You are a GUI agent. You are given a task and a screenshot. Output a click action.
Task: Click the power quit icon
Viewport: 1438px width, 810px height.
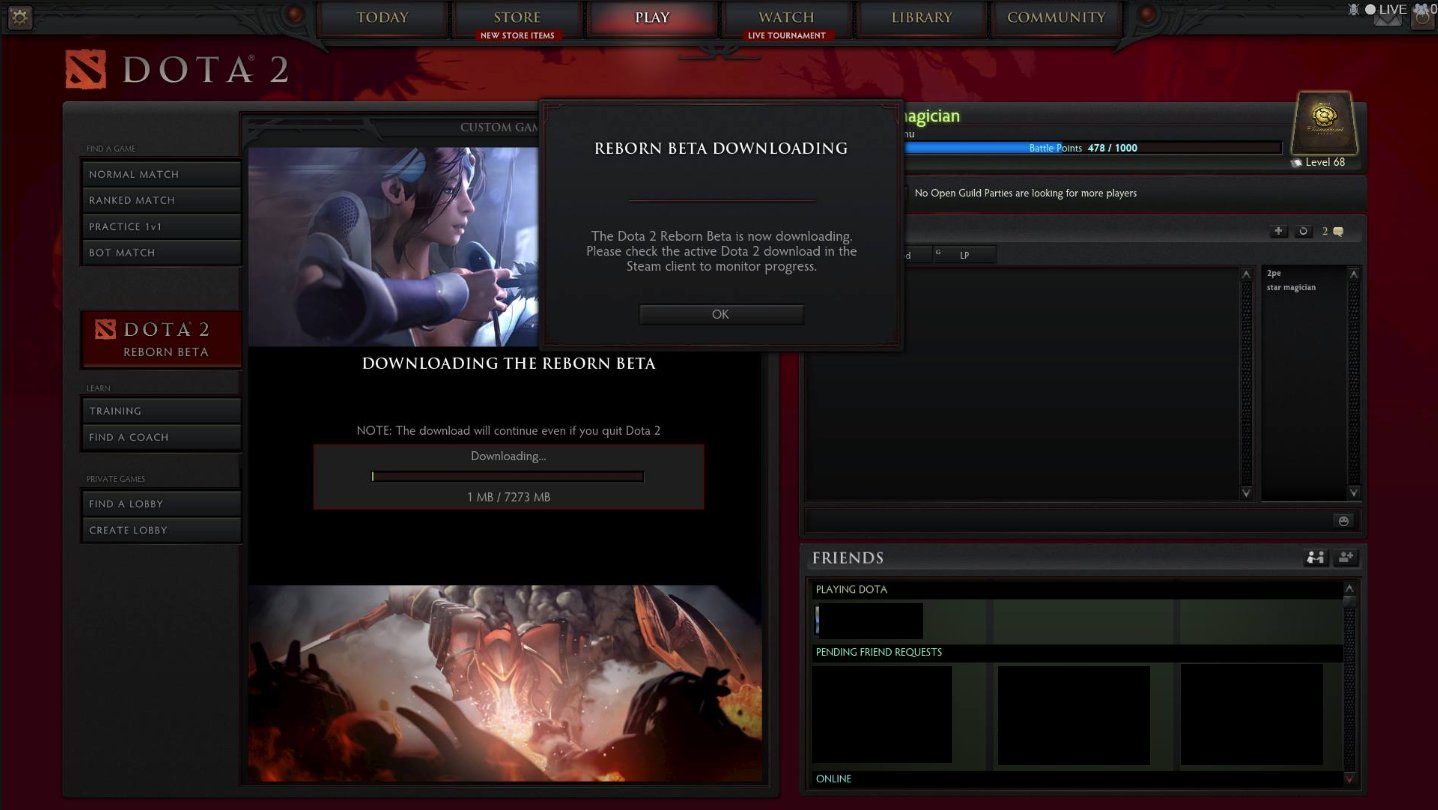[x=1421, y=18]
